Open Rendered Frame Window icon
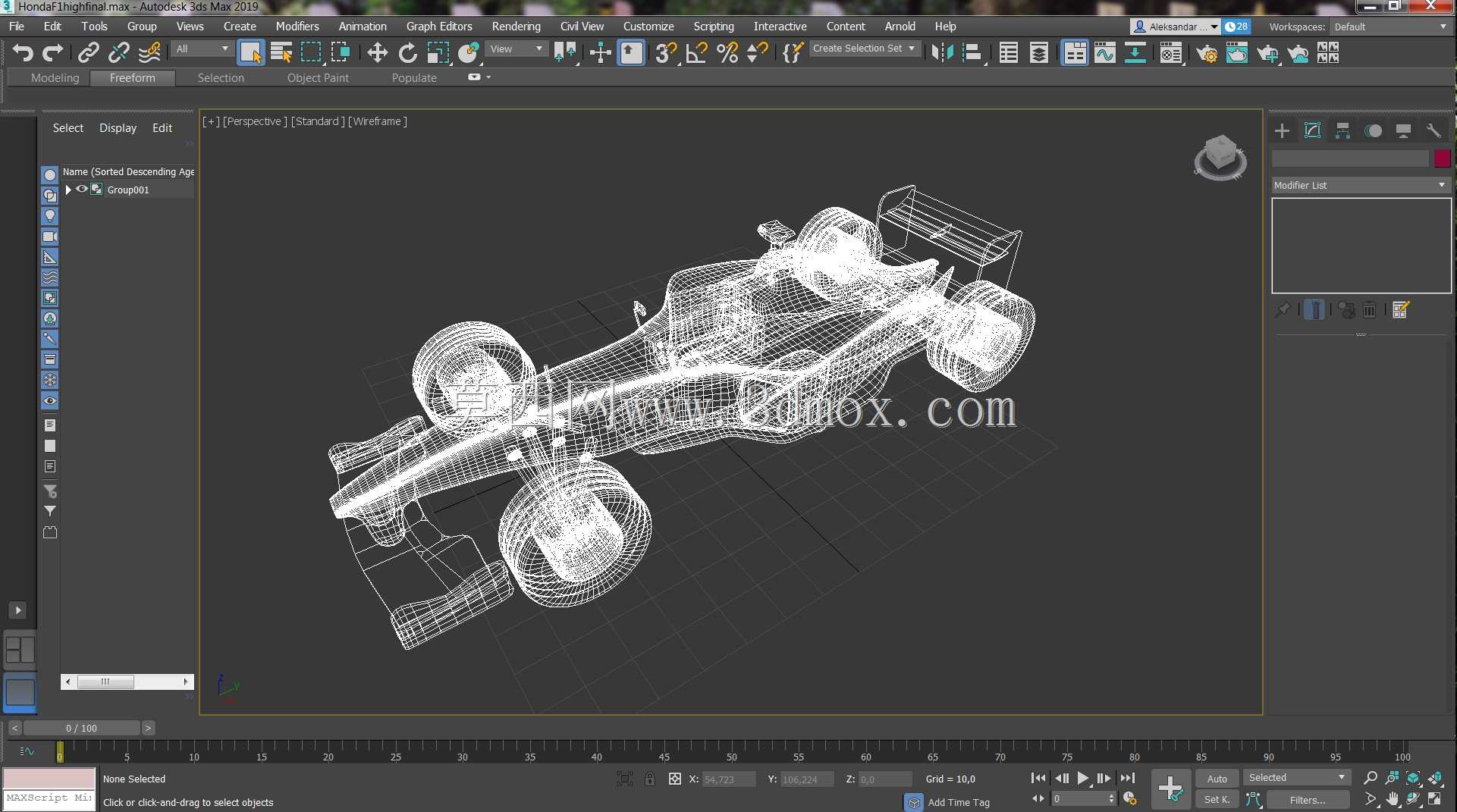 pyautogui.click(x=1237, y=53)
